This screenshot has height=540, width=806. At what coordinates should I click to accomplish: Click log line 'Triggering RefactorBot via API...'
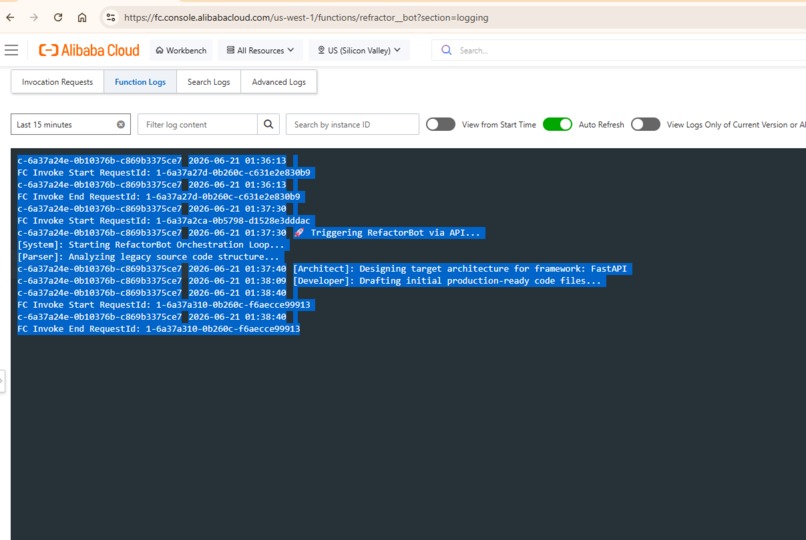point(395,233)
